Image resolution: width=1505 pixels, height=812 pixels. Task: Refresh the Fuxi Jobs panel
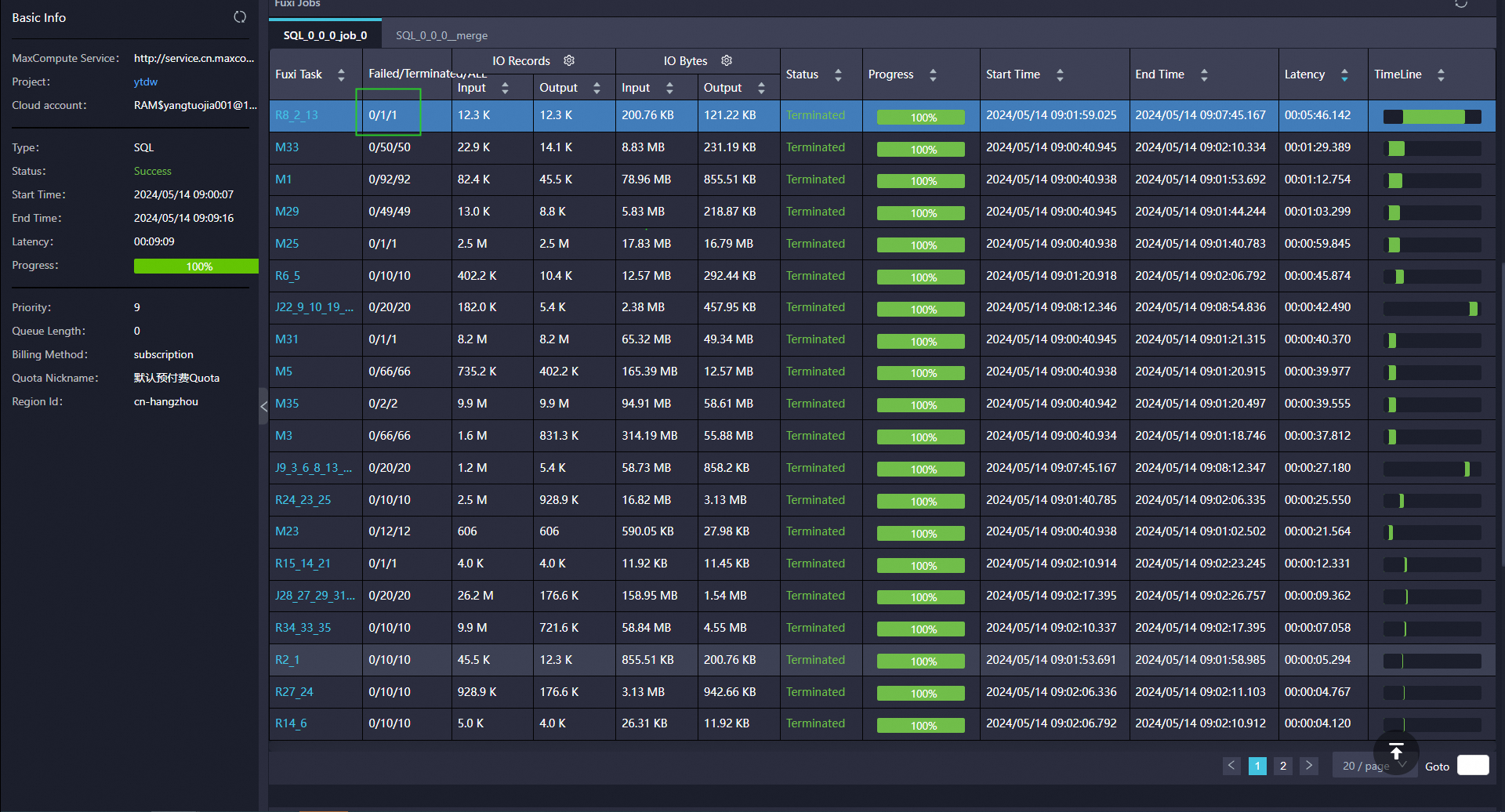(x=1460, y=3)
